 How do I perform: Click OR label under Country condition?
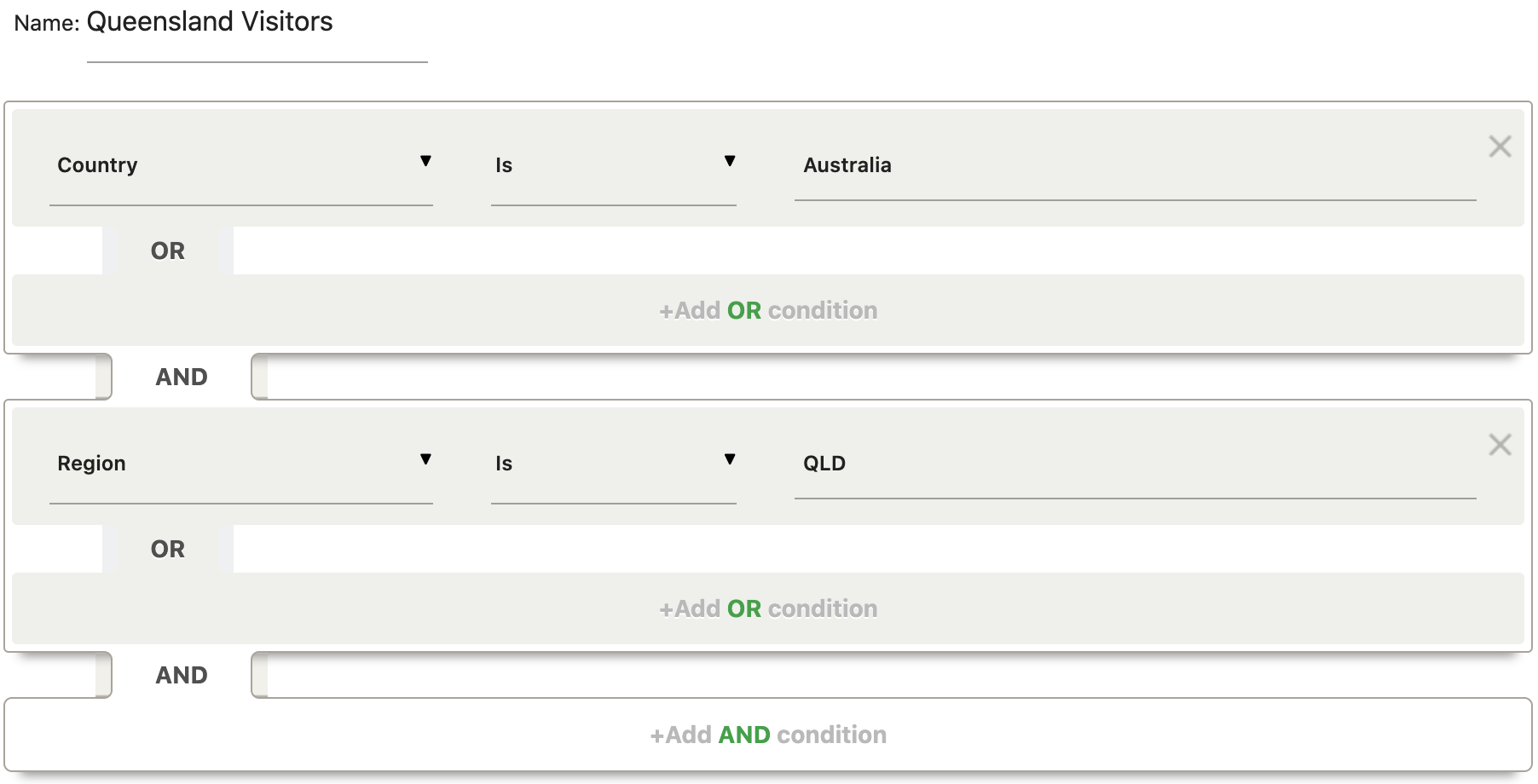pos(168,251)
